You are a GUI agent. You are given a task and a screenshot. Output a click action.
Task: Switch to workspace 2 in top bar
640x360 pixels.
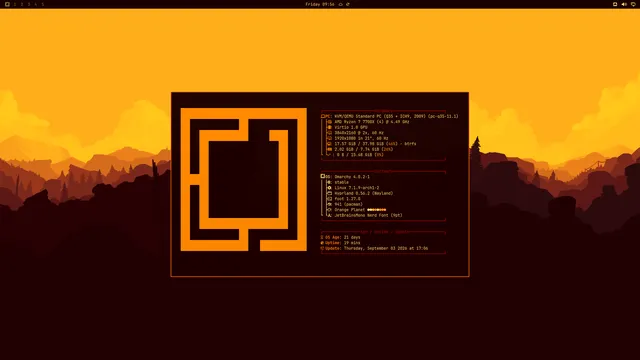click(x=22, y=4)
